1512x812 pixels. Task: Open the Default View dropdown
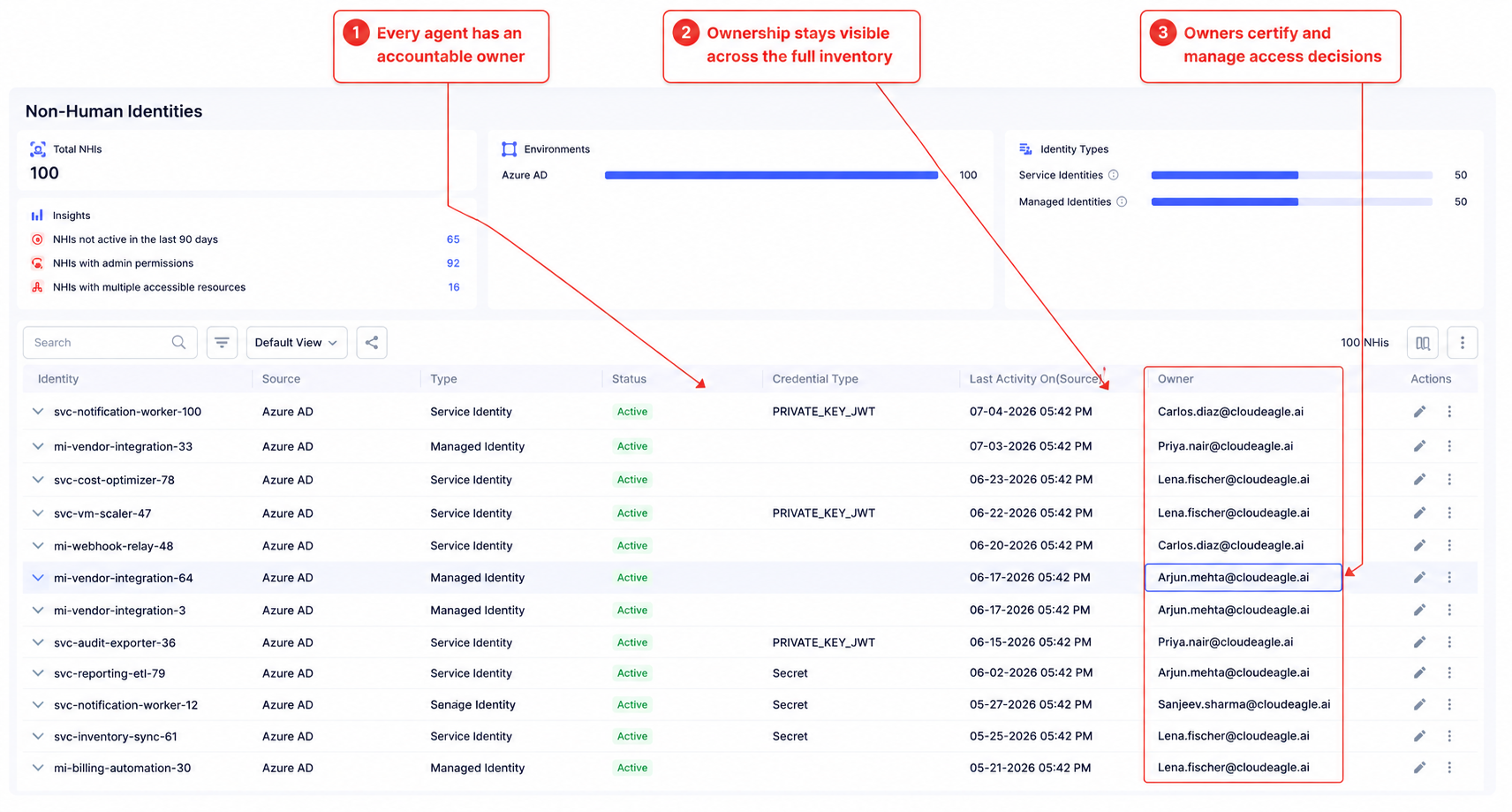point(296,343)
